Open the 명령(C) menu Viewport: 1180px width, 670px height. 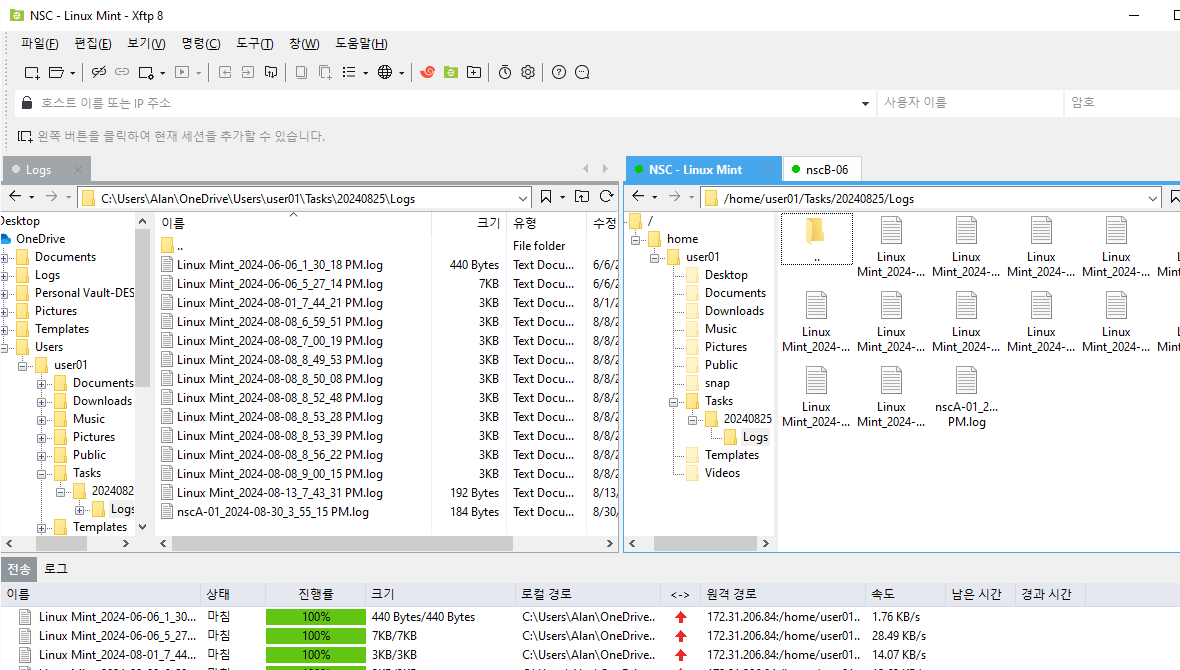coord(201,44)
